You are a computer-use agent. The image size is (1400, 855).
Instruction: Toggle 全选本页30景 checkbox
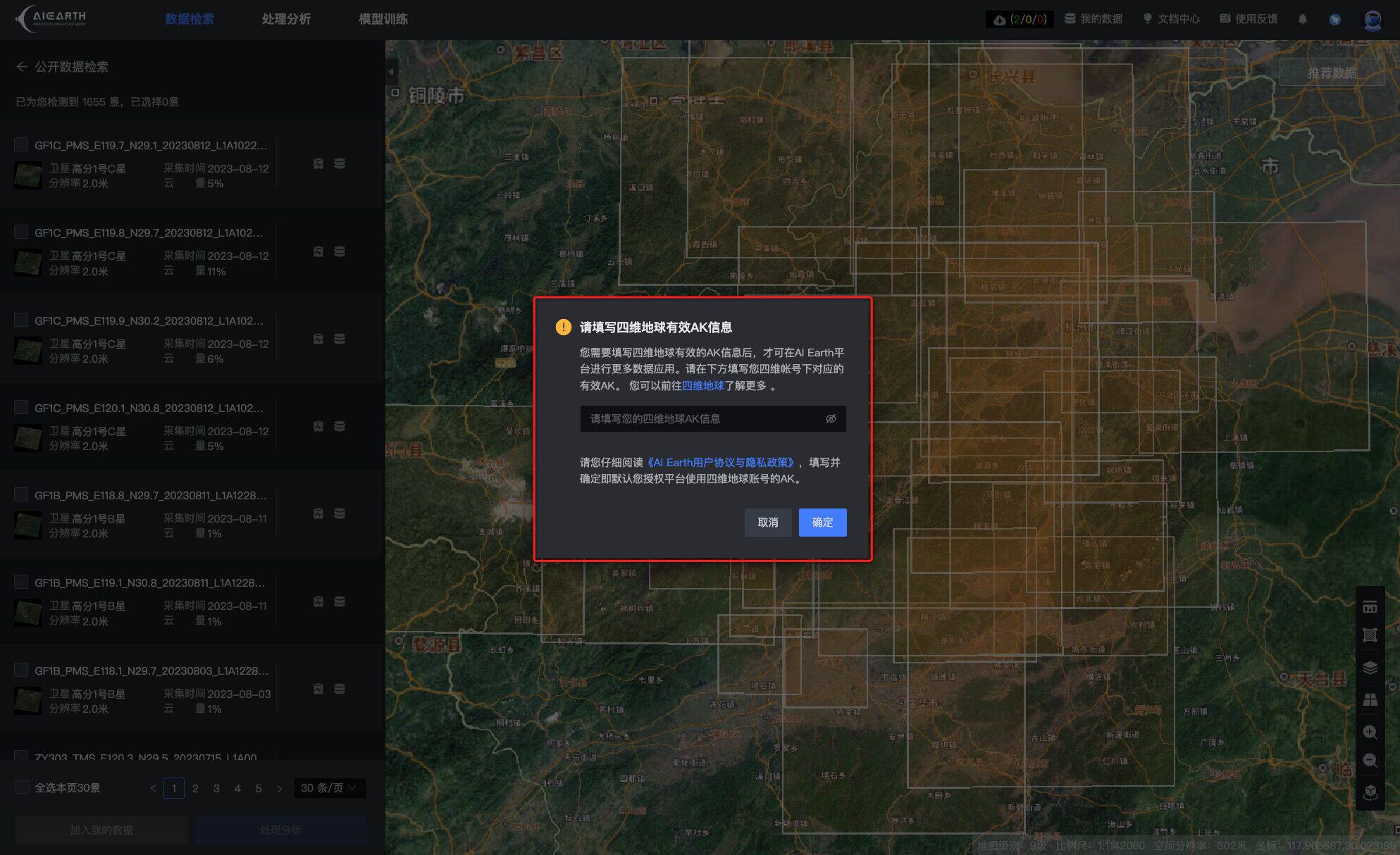(22, 787)
